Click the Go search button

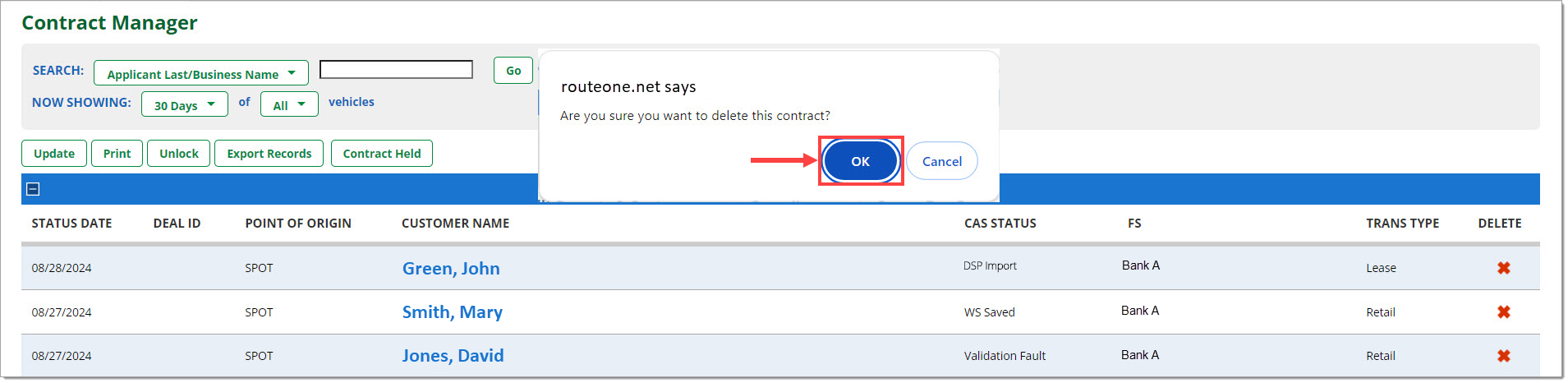coord(513,71)
